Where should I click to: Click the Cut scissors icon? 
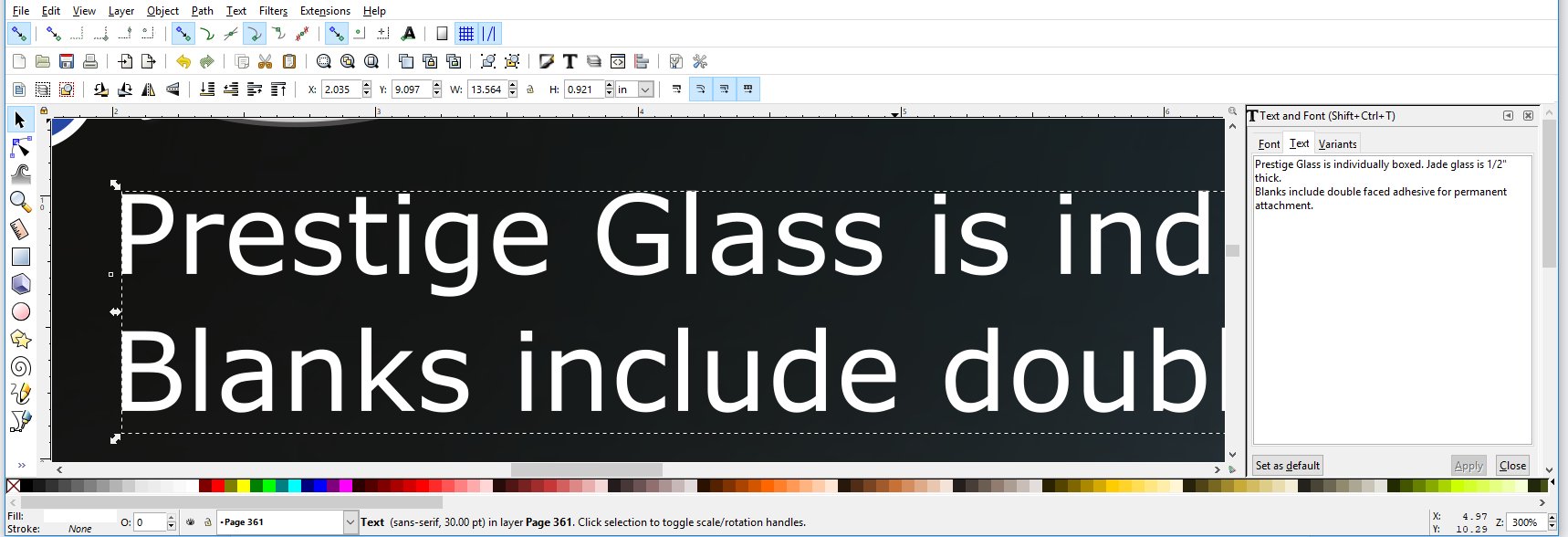pyautogui.click(x=266, y=61)
